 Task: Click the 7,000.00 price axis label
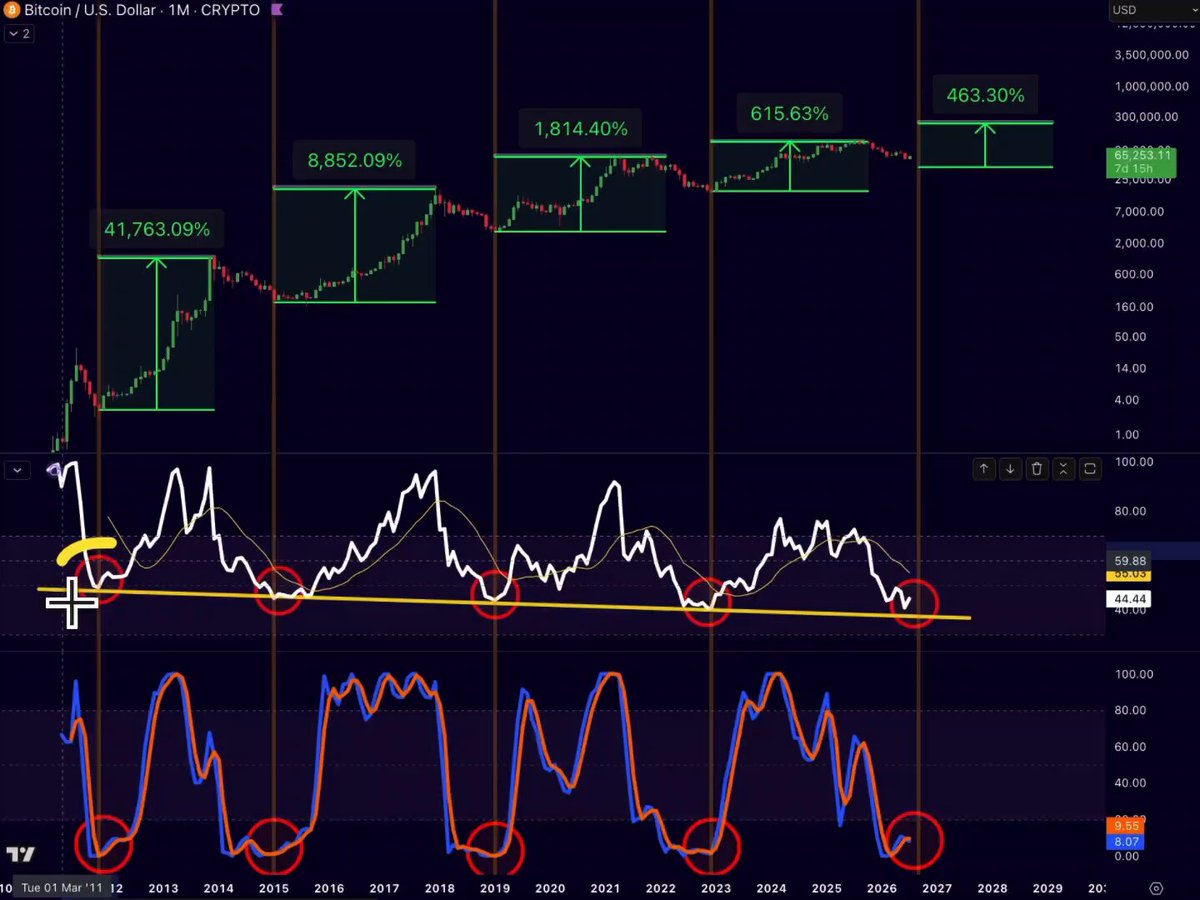tap(1139, 212)
